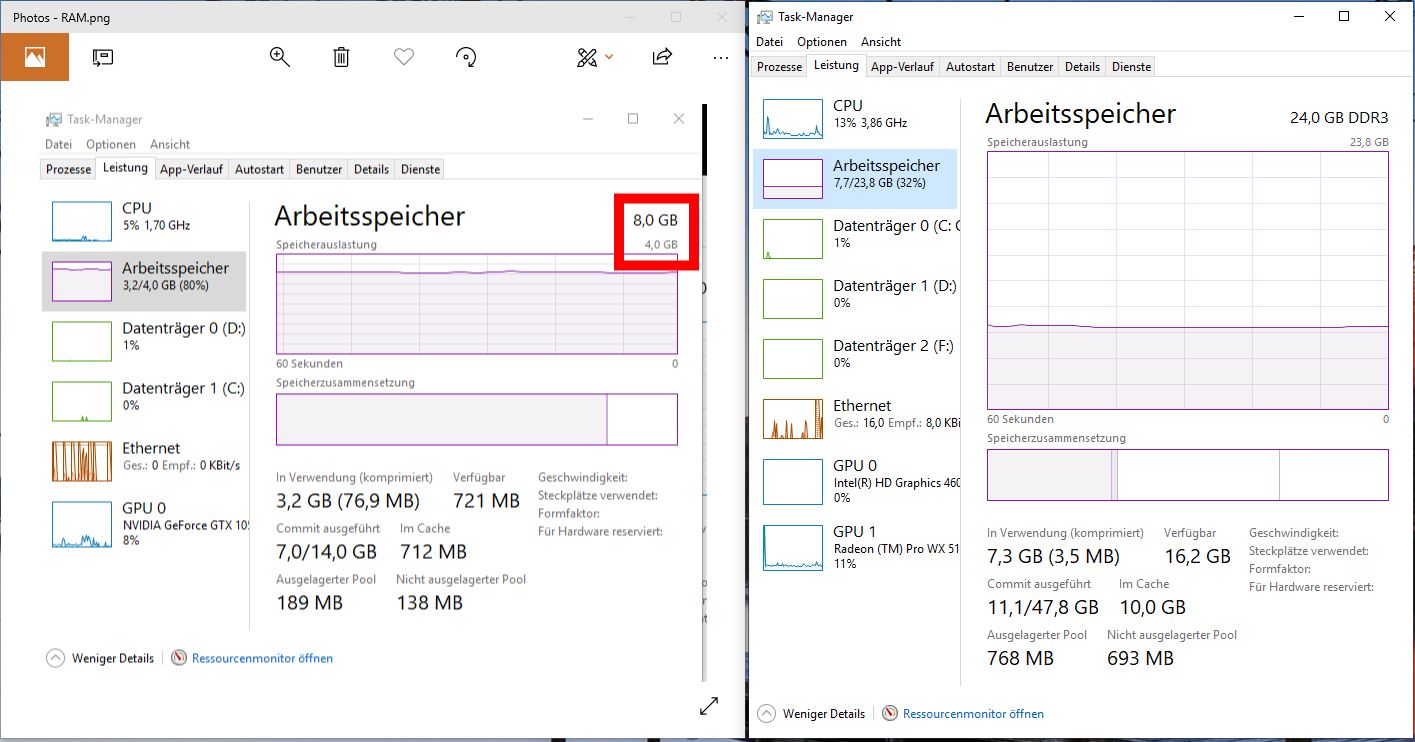The image size is (1415, 742).
Task: Open Ressourcenmonitor öffnen link in right window
Action: 962,714
